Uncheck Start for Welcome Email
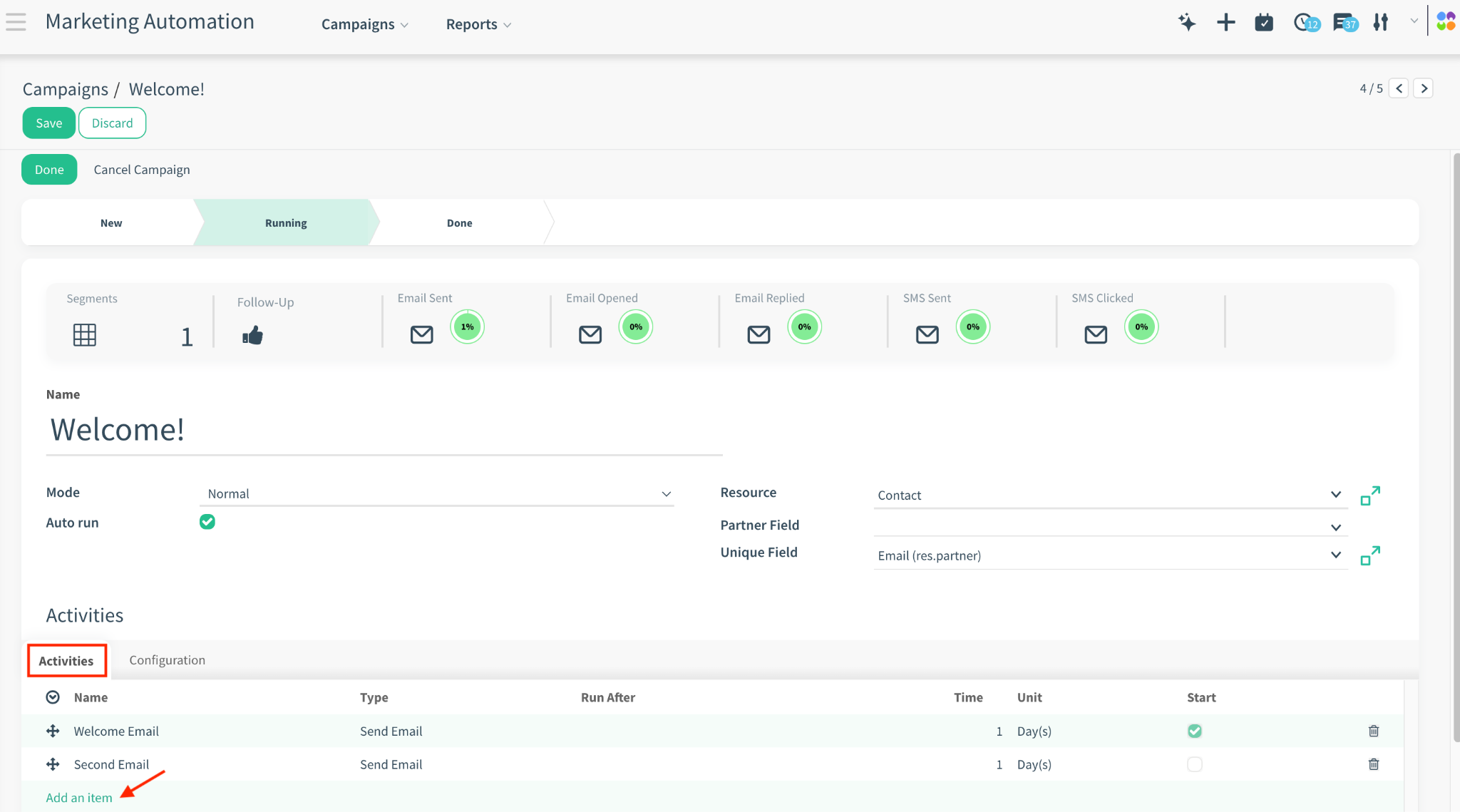The width and height of the screenshot is (1460, 812). click(x=1194, y=730)
